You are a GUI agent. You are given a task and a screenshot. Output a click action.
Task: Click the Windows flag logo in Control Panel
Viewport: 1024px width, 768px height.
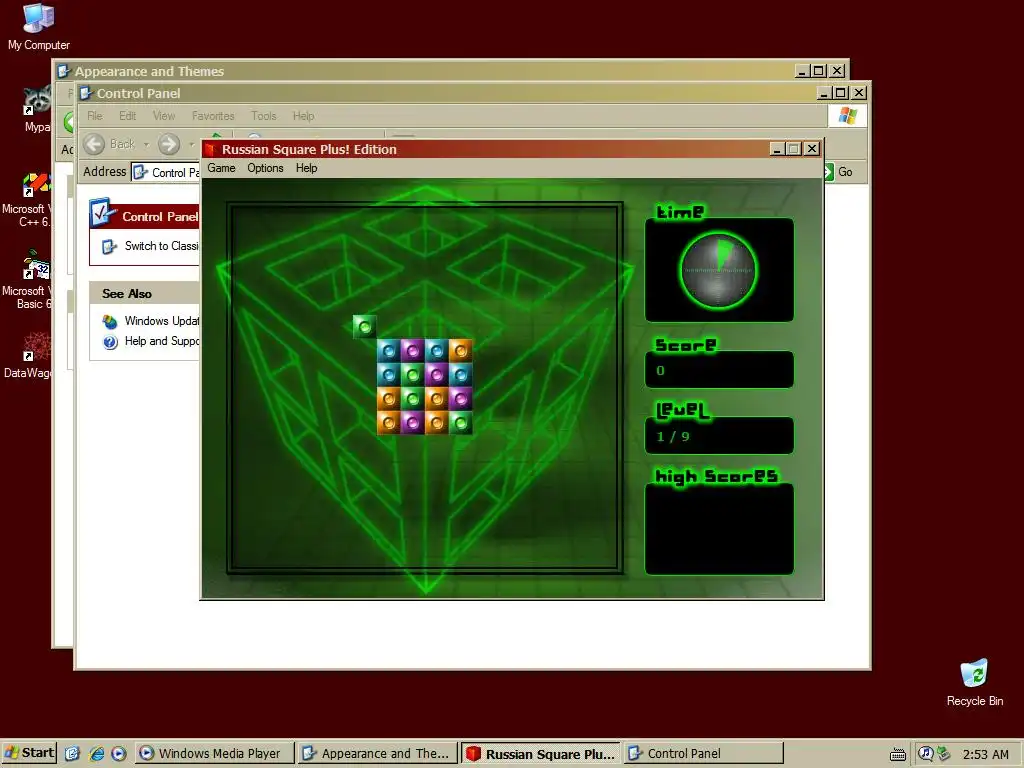(x=848, y=116)
